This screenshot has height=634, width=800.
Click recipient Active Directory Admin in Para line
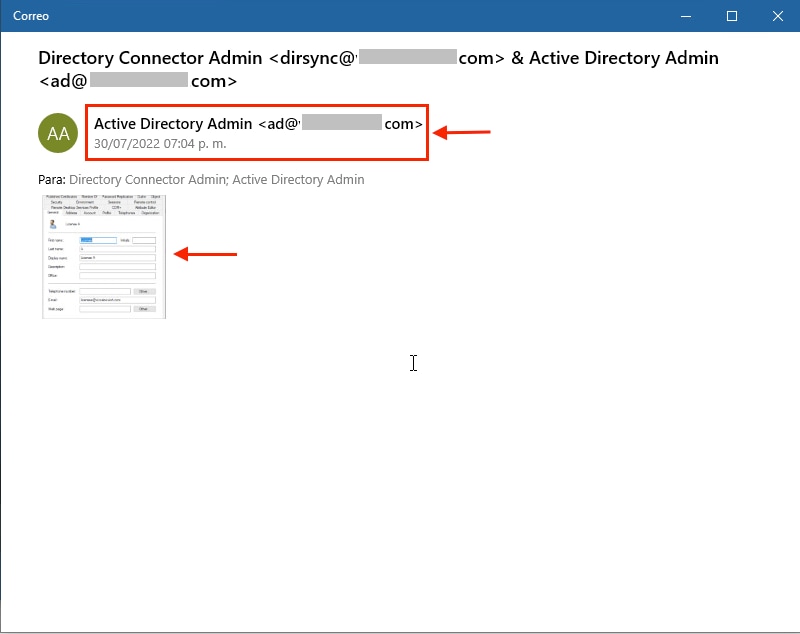[x=298, y=180]
